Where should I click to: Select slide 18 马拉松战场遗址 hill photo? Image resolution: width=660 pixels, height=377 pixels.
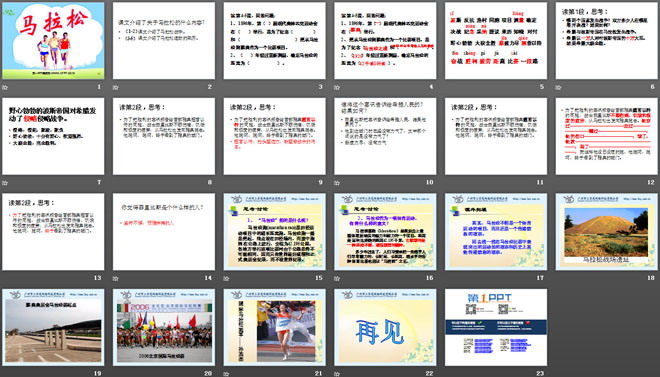pyautogui.click(x=607, y=232)
